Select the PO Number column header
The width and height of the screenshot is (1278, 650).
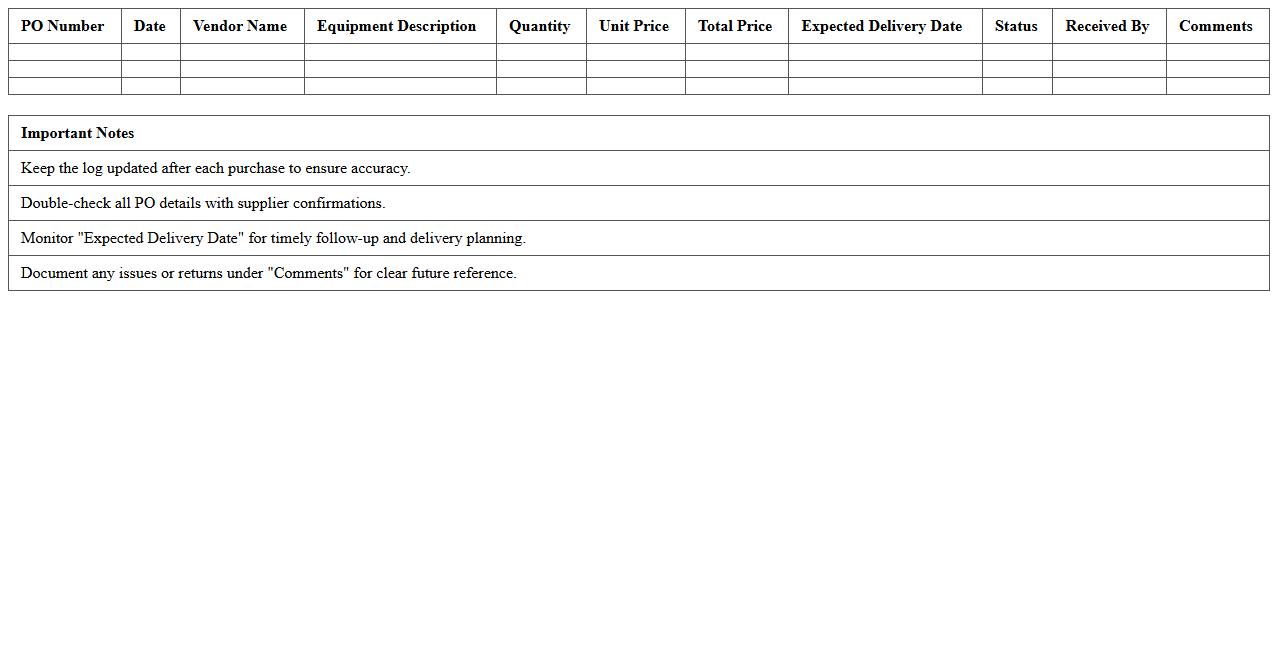(x=63, y=26)
